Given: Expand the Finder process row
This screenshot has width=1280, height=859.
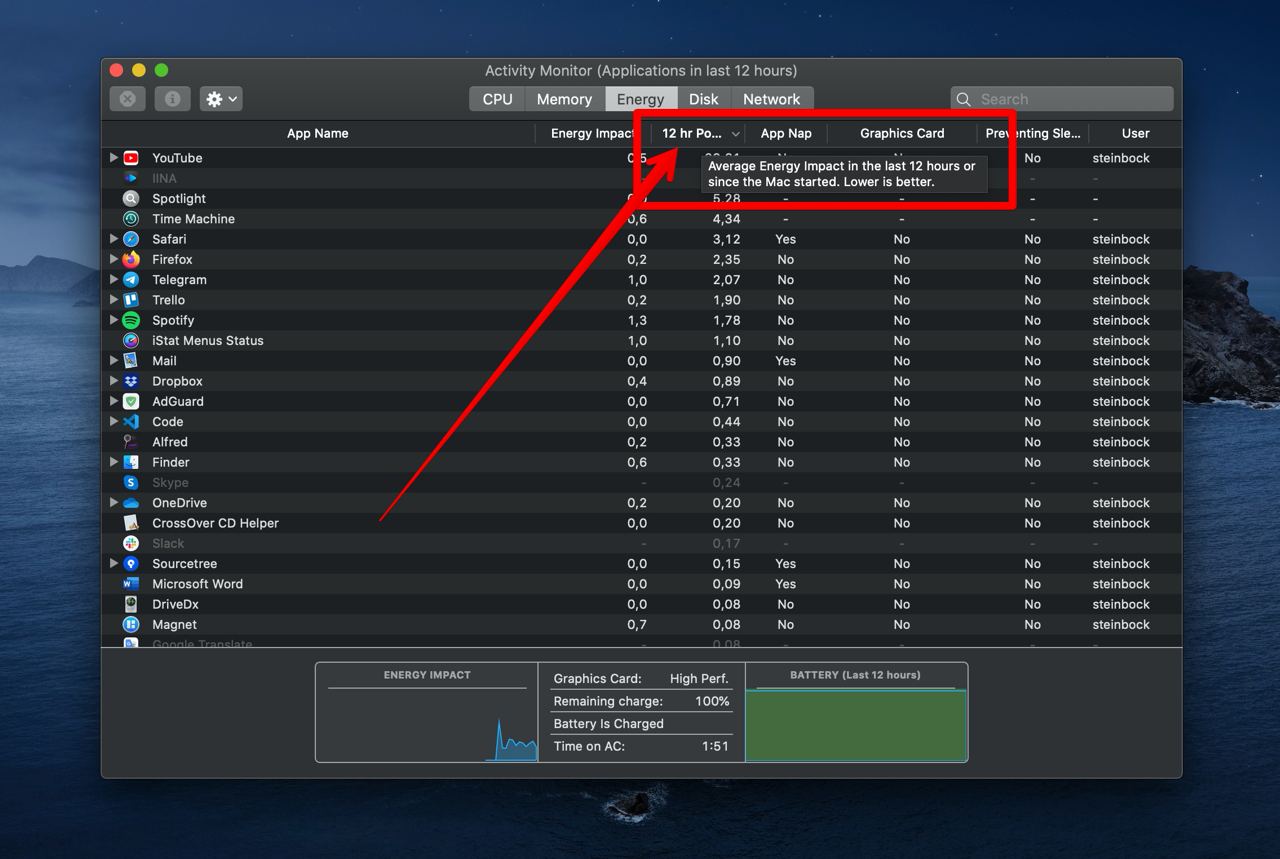Looking at the screenshot, I should click(114, 462).
